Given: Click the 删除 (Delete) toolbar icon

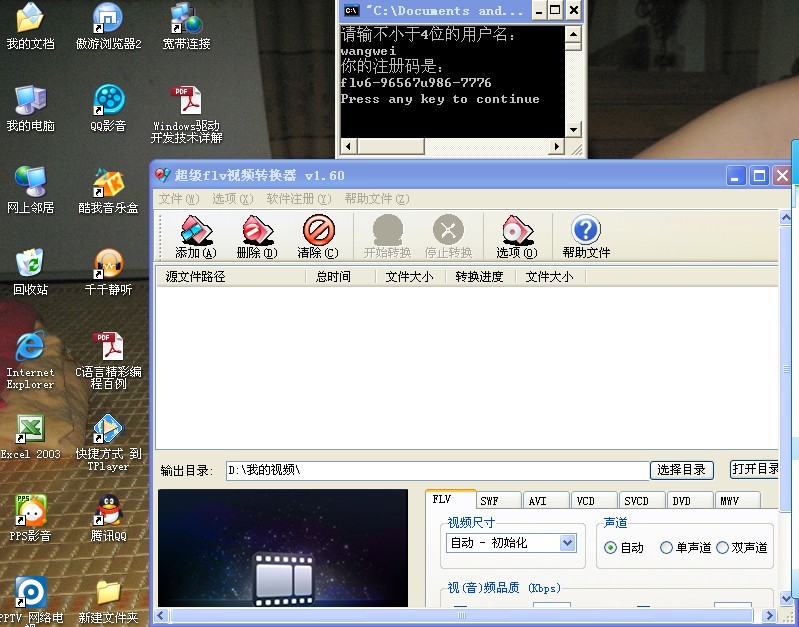Looking at the screenshot, I should 256,237.
